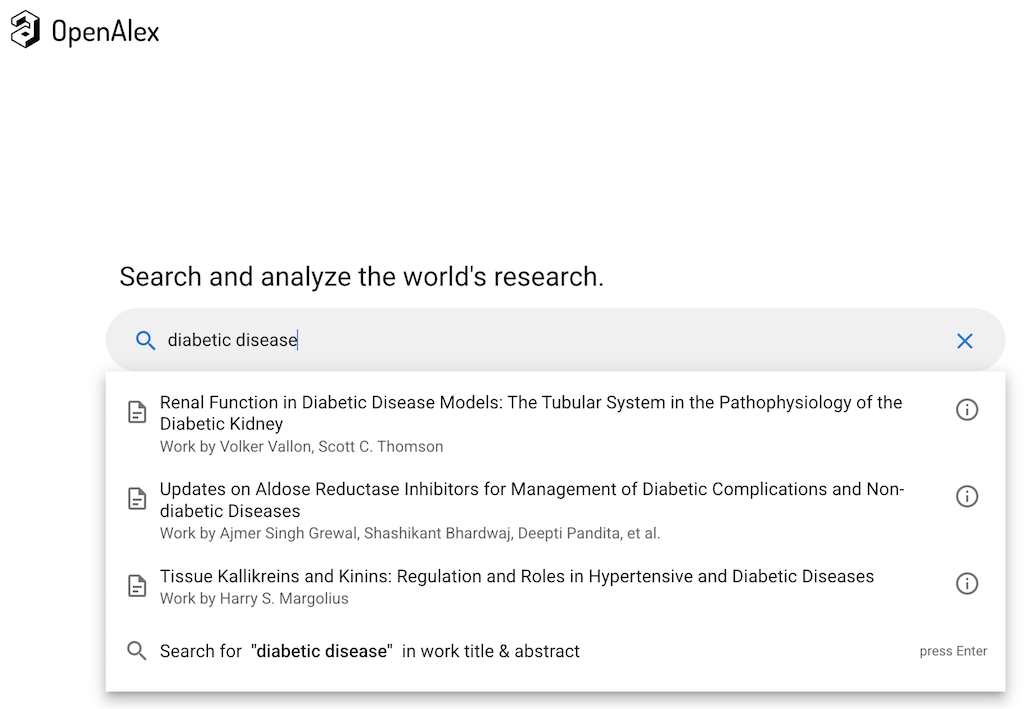Click document icon beside Tissue Kallikreins result
This screenshot has width=1024, height=709.
pos(138,586)
